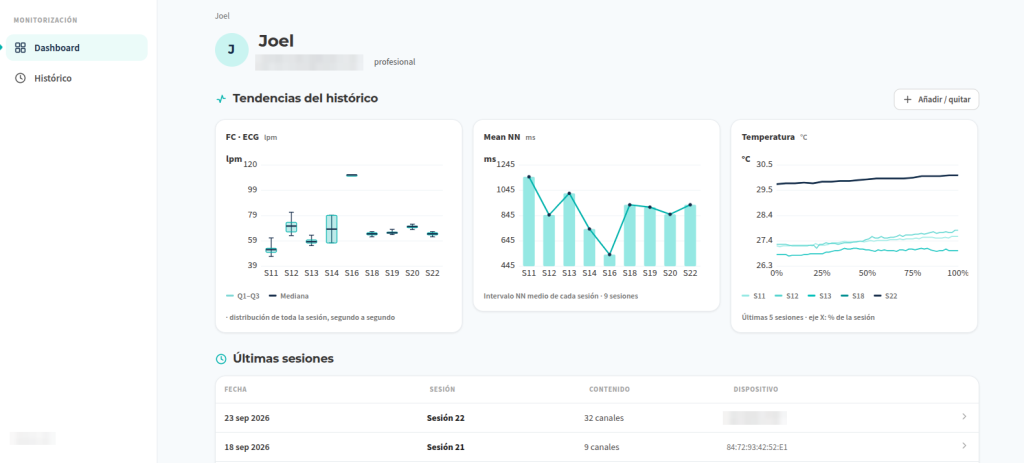The height and width of the screenshot is (463, 1024).
Task: Click the plus icon in Añadir / quitar
Action: click(x=906, y=100)
